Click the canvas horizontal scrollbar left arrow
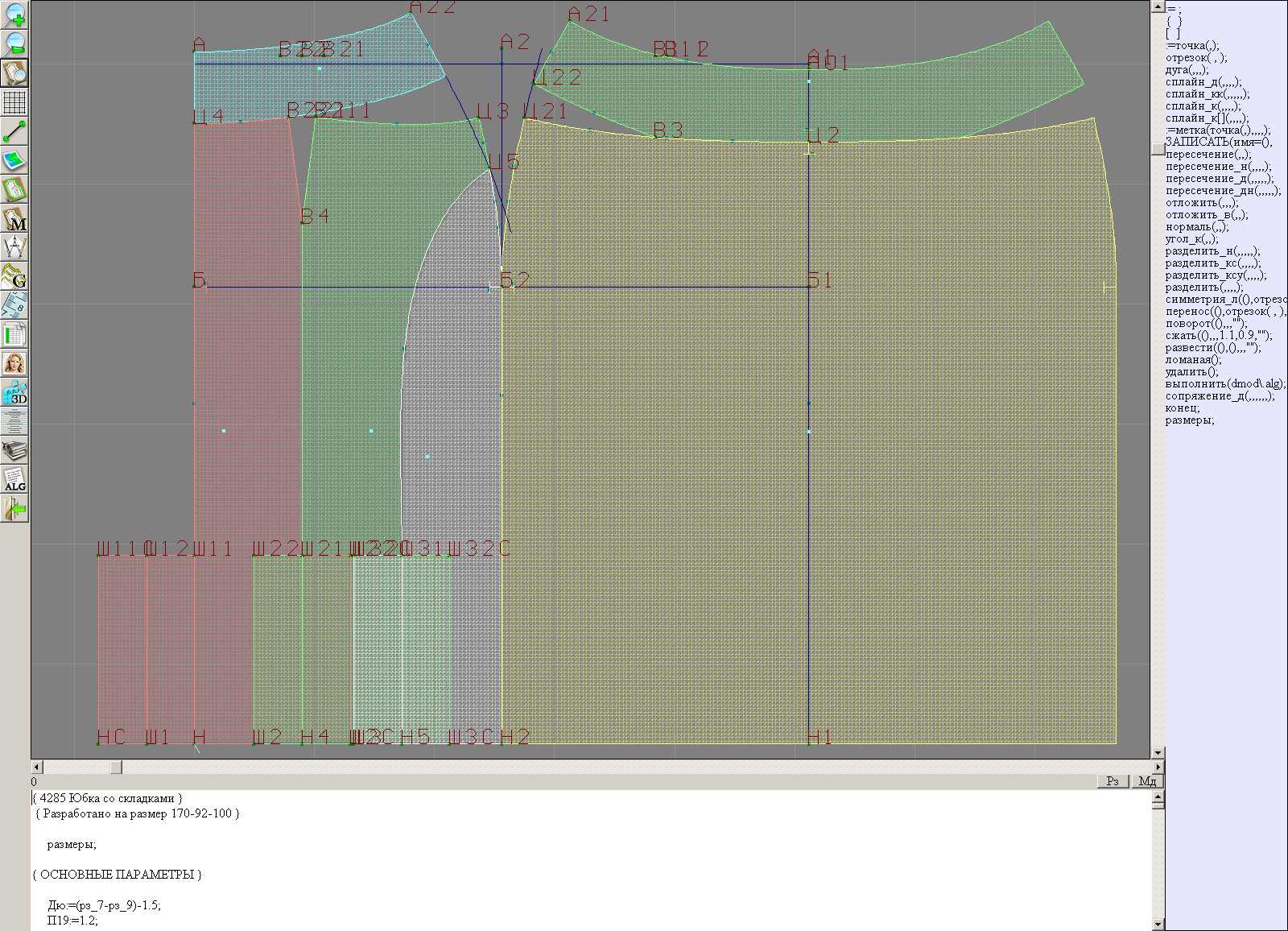The width and height of the screenshot is (1288, 931). 36,768
